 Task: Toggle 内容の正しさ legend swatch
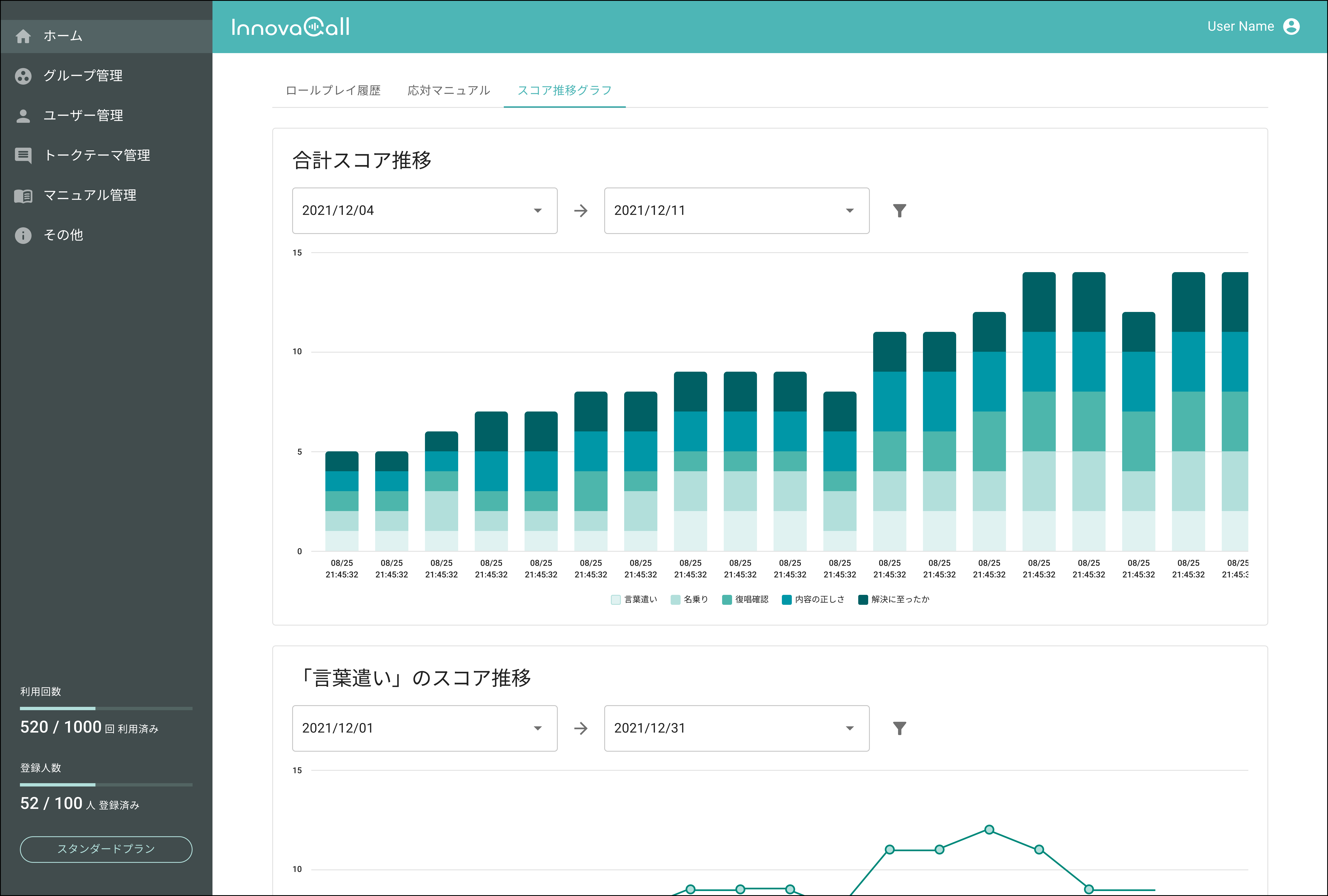(787, 600)
